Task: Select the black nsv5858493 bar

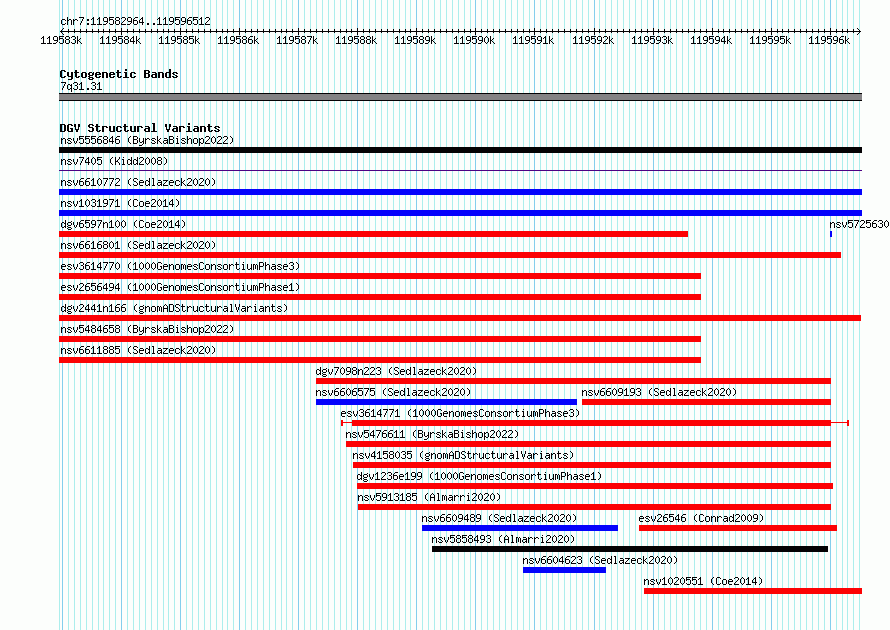Action: (x=630, y=549)
